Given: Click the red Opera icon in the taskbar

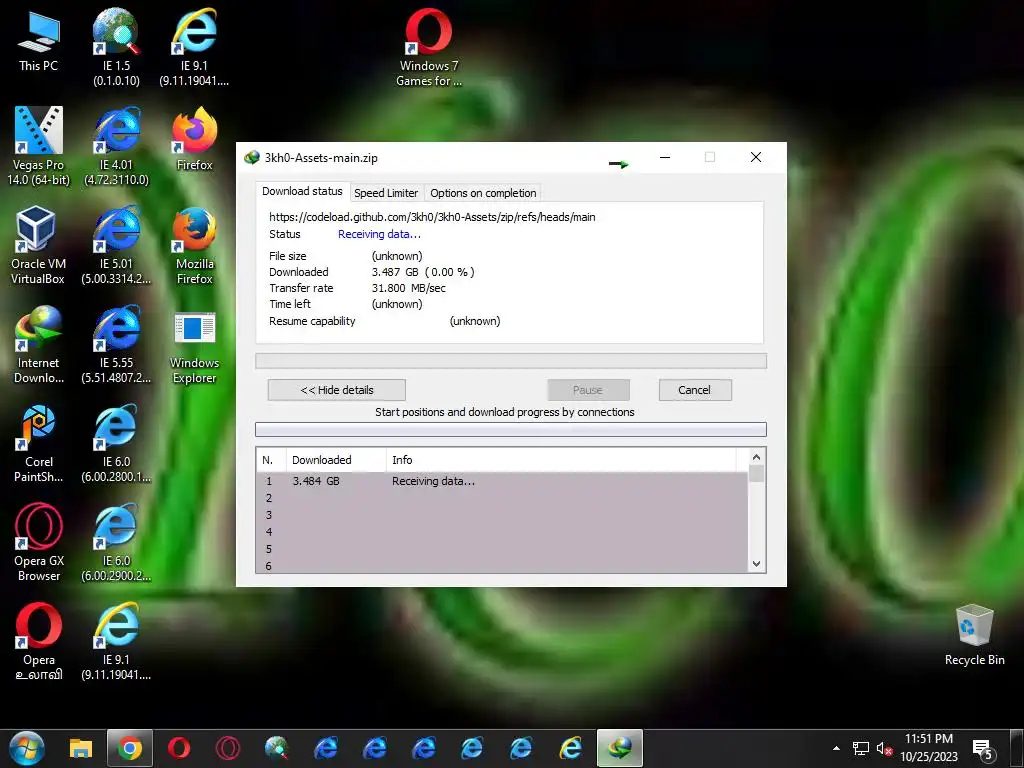Looking at the screenshot, I should [179, 748].
